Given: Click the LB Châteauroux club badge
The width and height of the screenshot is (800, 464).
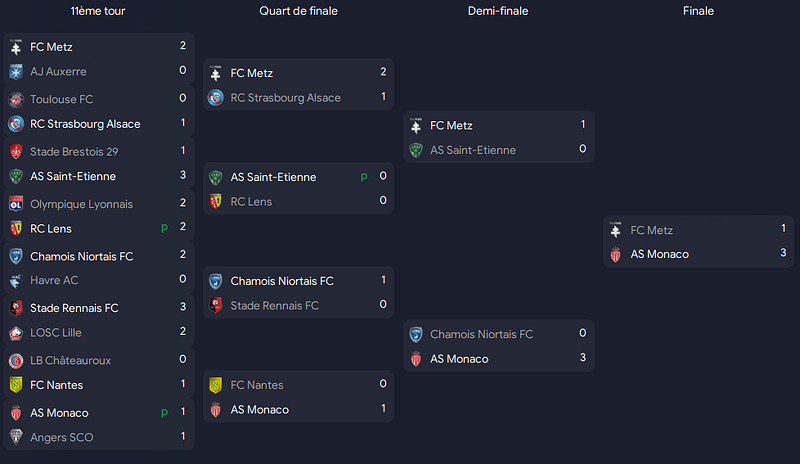Looking at the screenshot, I should 16,361.
